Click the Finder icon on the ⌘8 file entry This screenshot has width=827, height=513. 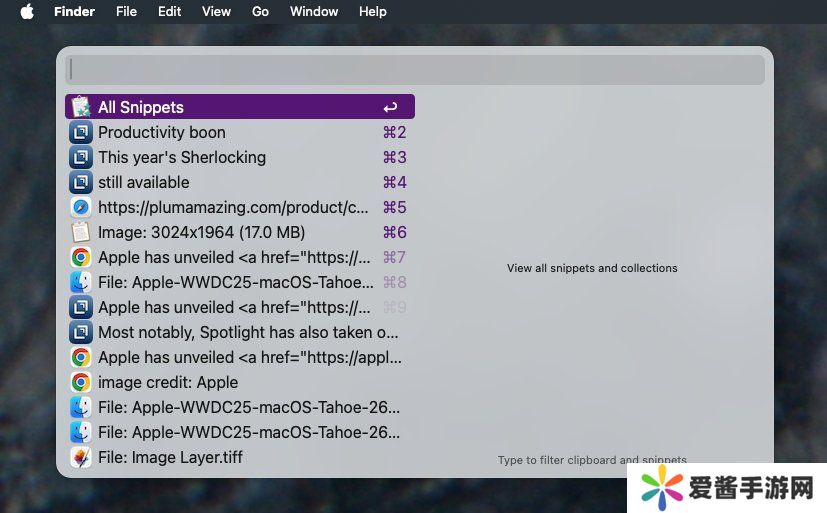(81, 282)
